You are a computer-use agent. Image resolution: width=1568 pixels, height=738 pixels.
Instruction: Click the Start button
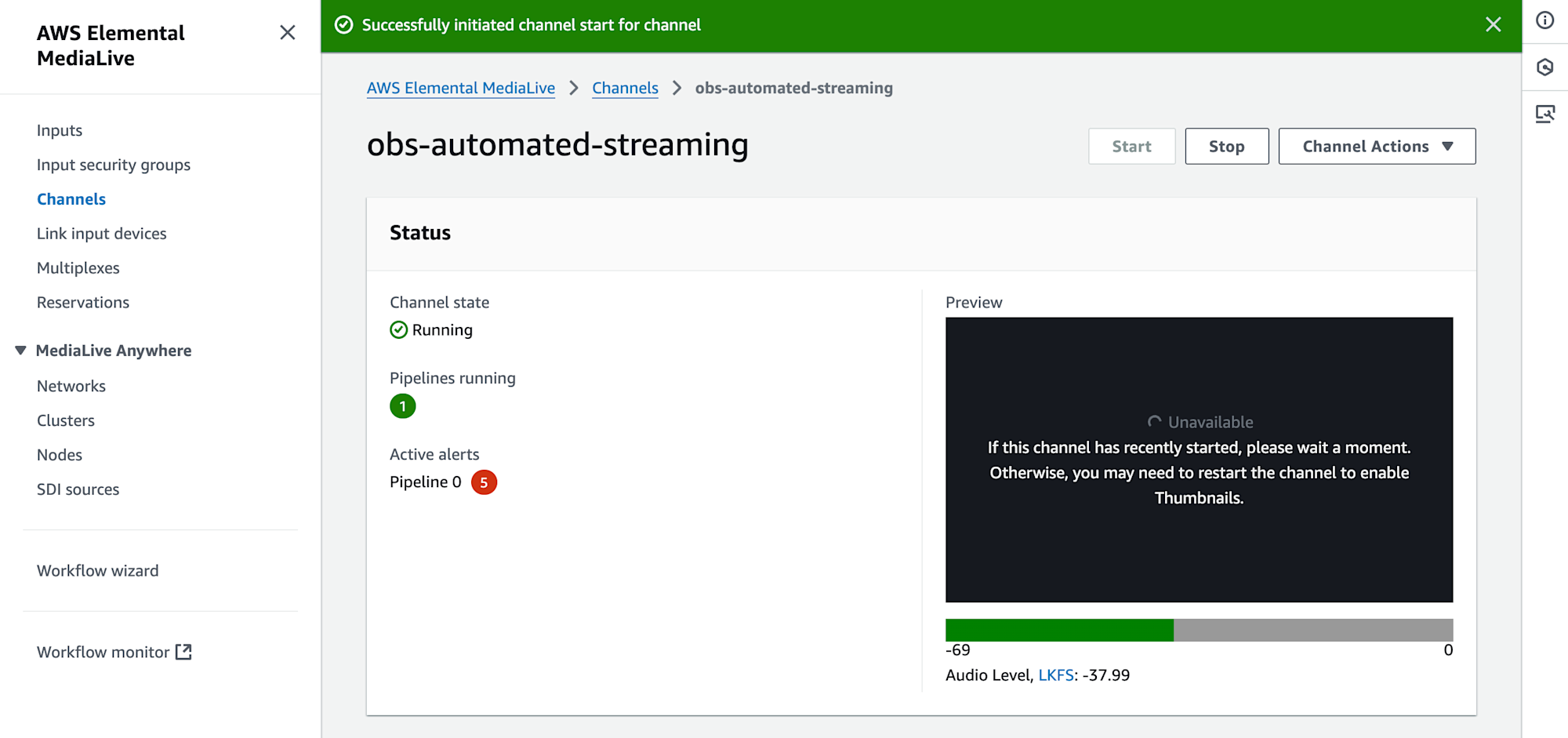pyautogui.click(x=1131, y=147)
